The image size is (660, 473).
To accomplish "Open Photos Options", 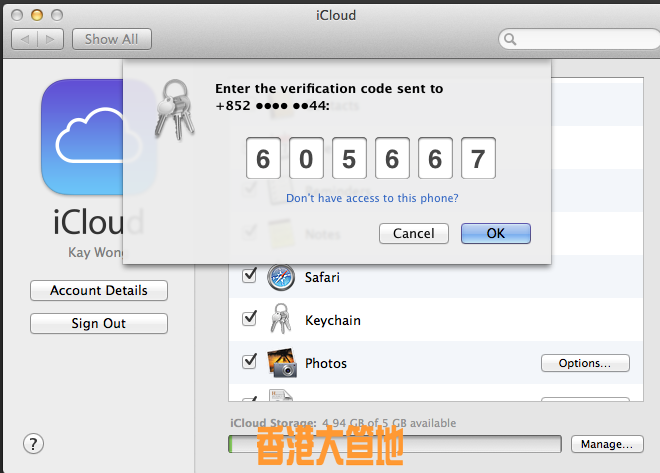I will (585, 363).
